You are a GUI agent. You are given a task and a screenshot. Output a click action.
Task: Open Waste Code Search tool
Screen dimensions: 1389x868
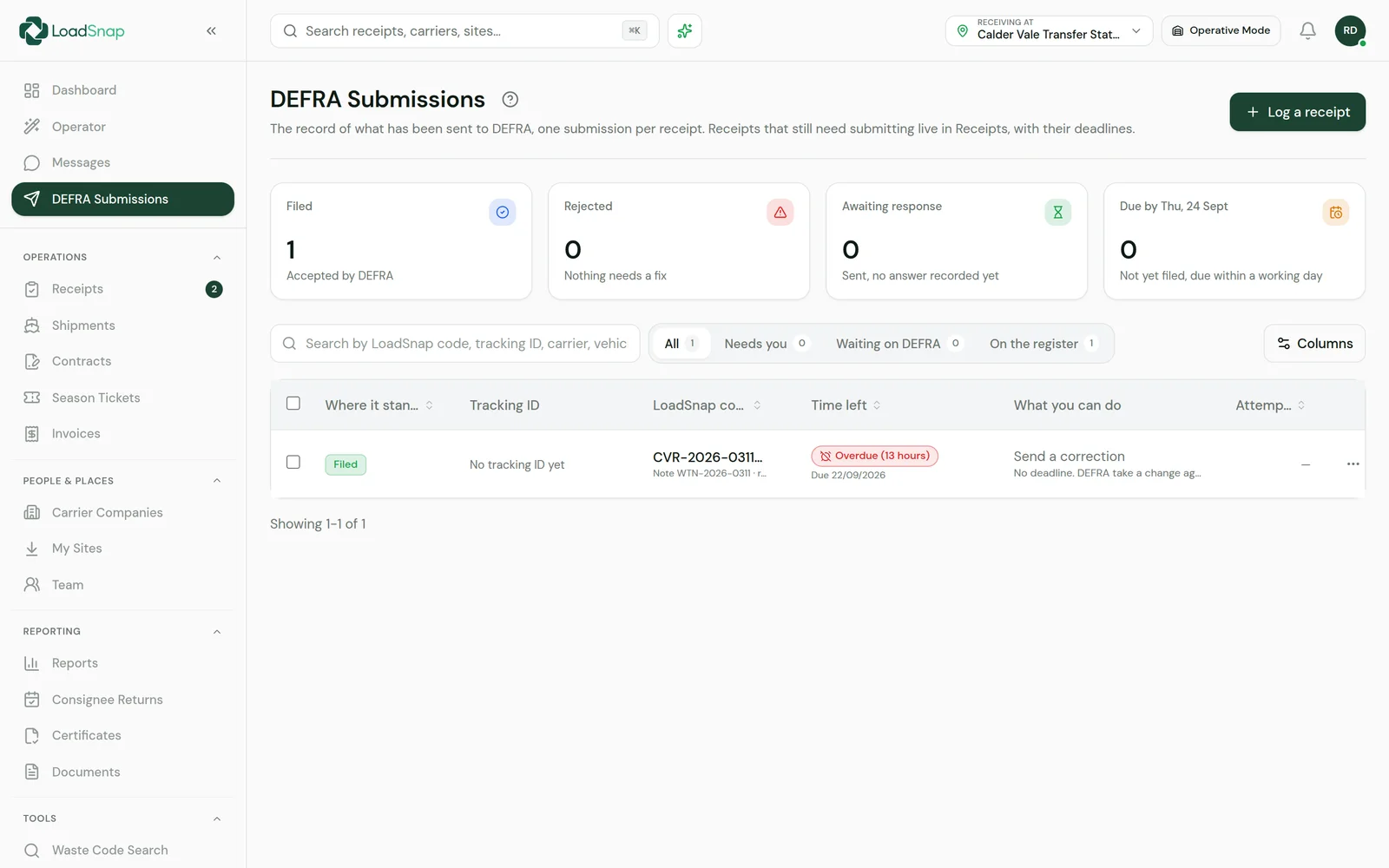(x=122, y=851)
